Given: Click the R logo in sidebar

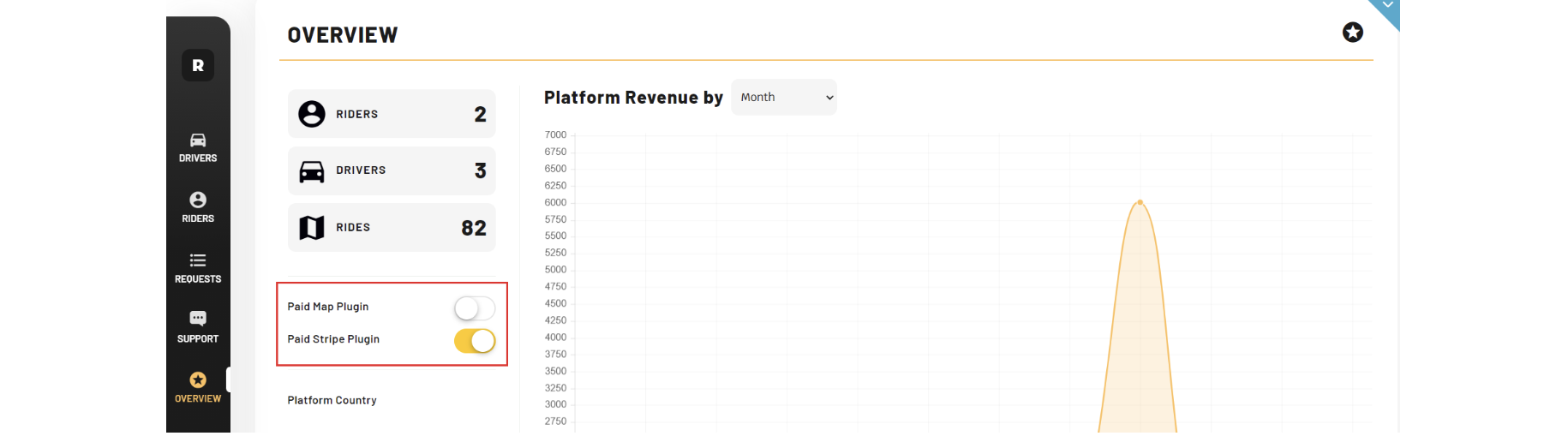Looking at the screenshot, I should point(198,65).
